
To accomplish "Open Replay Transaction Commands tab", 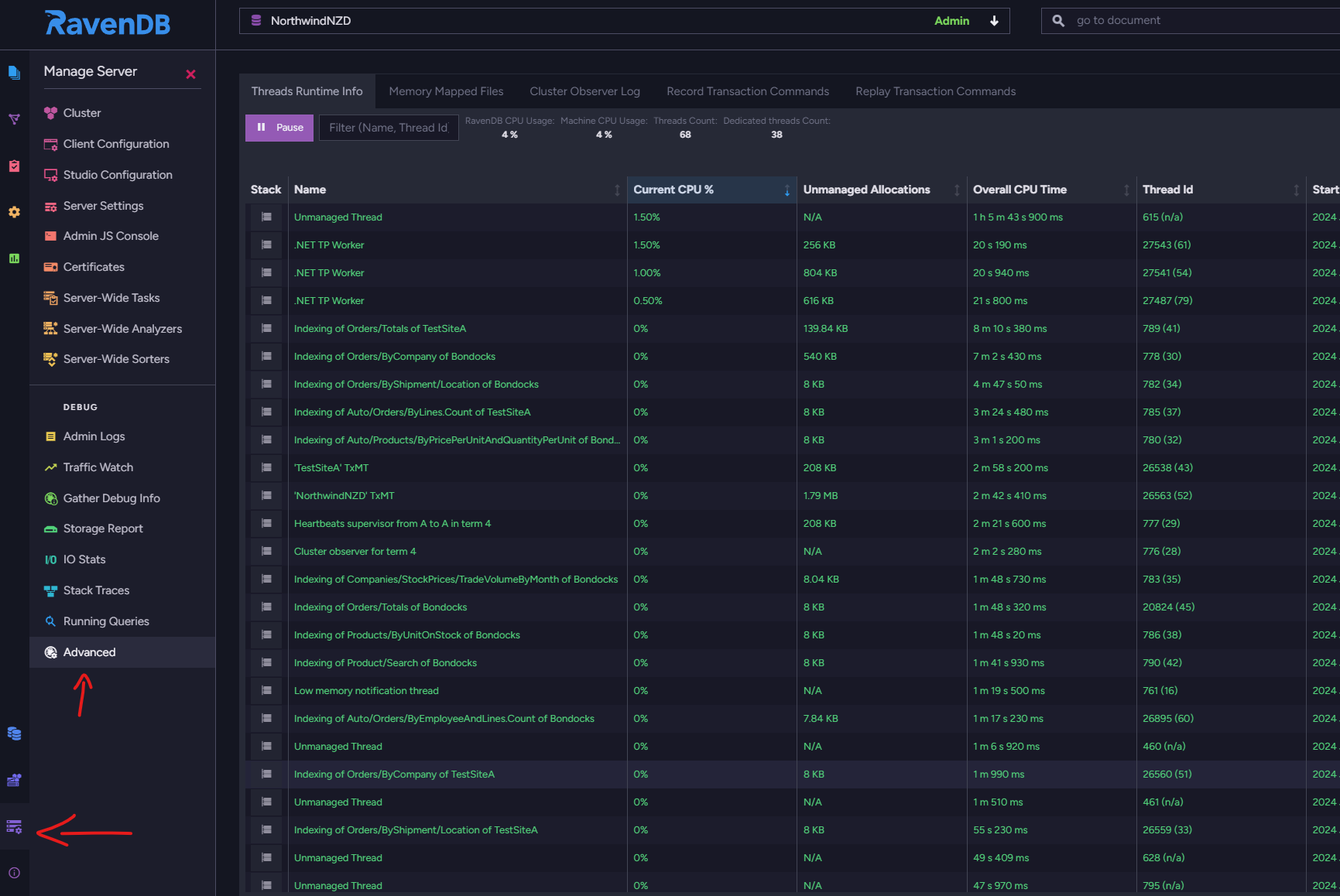I will coord(935,91).
